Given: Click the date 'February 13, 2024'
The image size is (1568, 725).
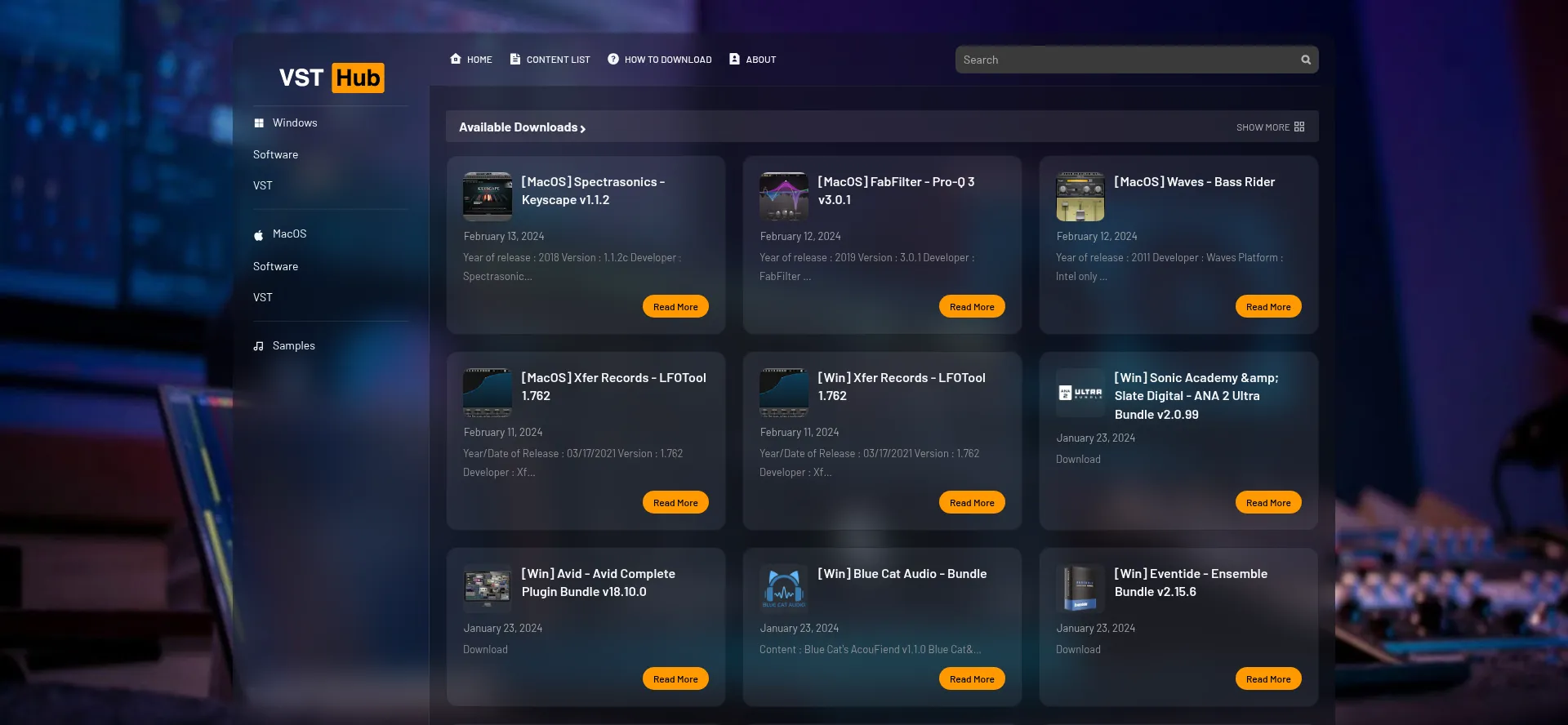Looking at the screenshot, I should 504,237.
